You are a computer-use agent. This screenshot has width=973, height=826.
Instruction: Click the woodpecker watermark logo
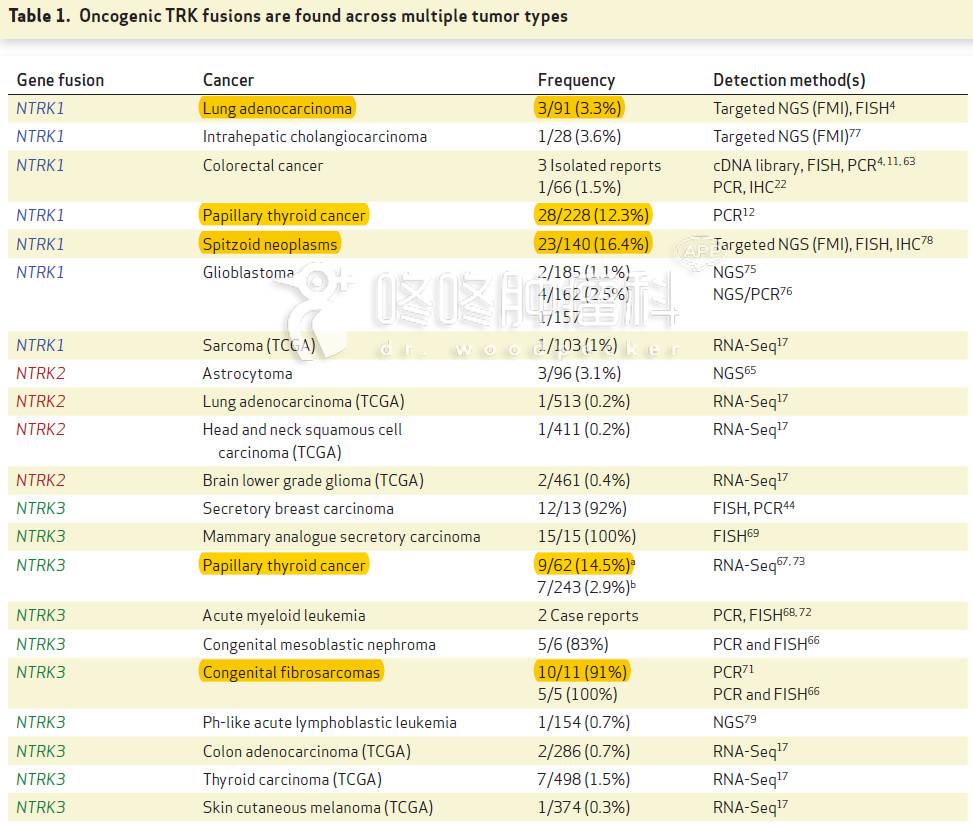coord(318,302)
